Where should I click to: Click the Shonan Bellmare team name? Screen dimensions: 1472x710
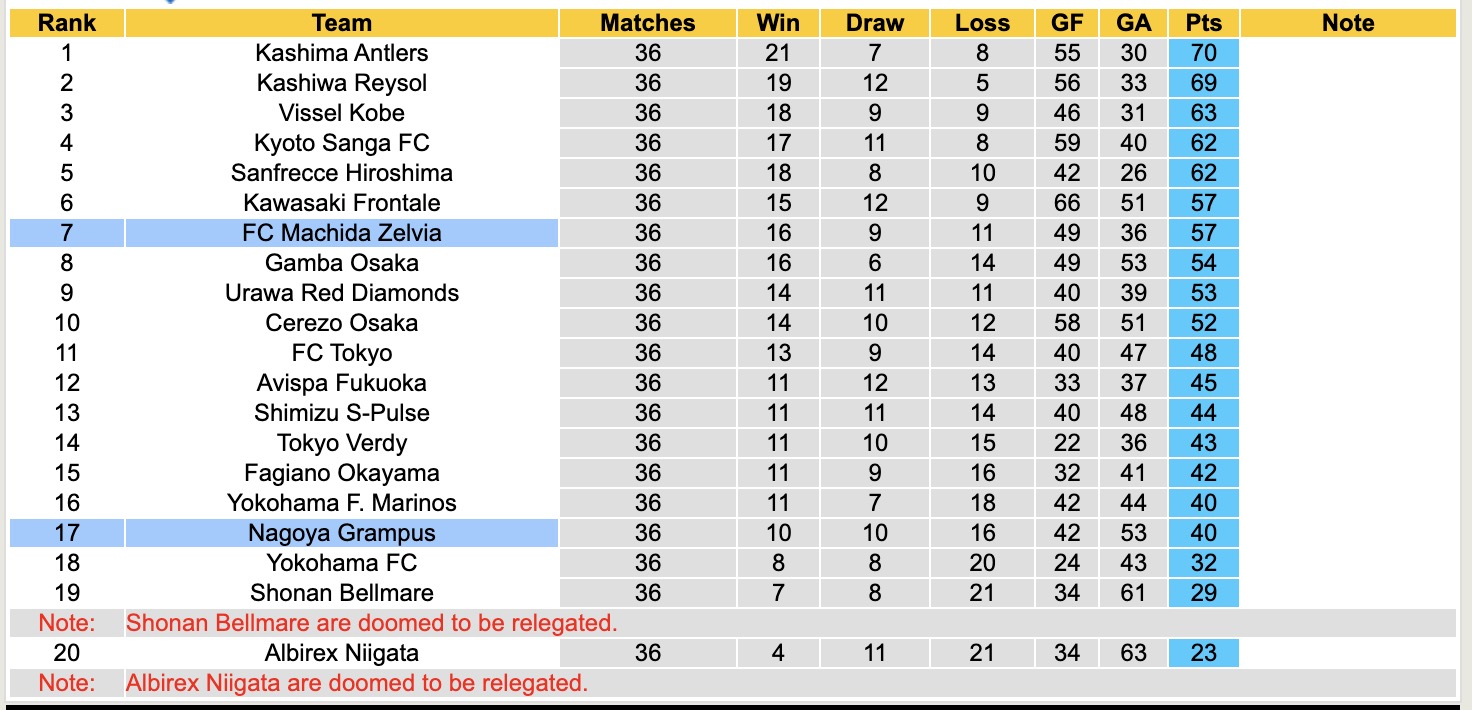pos(341,593)
